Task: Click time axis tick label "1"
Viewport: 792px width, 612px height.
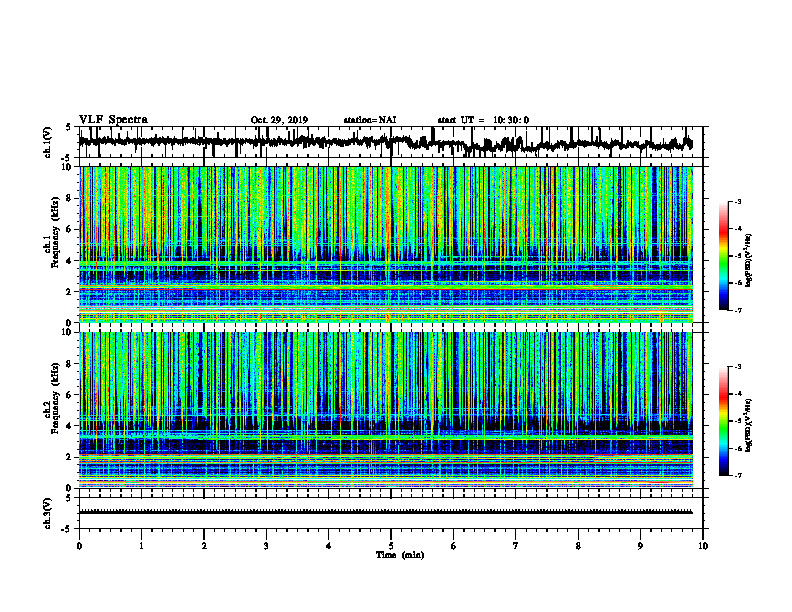Action: [141, 546]
